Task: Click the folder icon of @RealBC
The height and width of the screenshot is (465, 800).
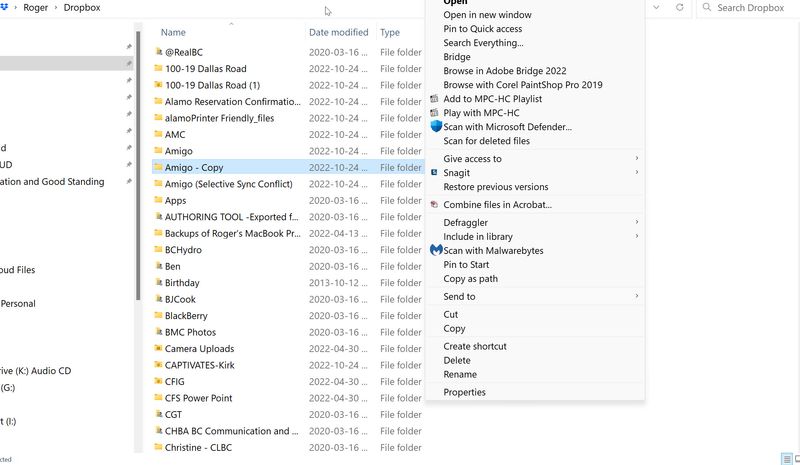Action: coord(158,52)
